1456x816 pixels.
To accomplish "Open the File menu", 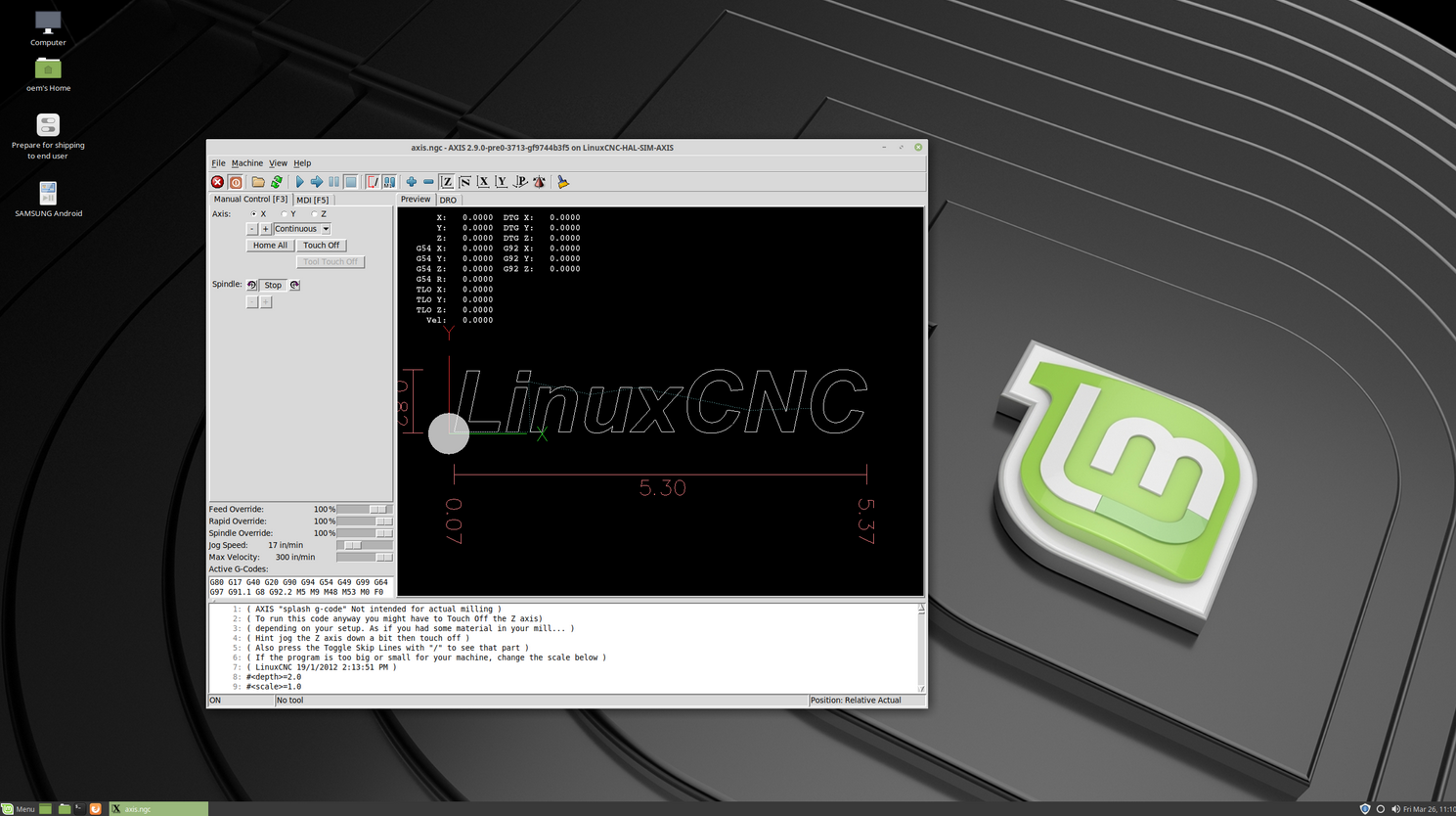I will pyautogui.click(x=218, y=163).
